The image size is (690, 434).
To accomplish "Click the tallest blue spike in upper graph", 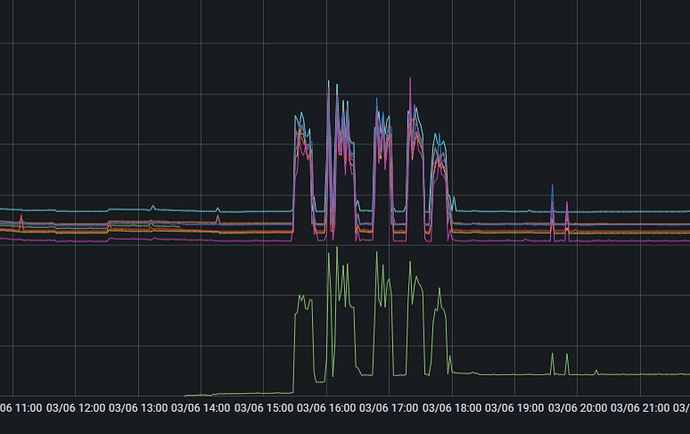I will 329,82.
